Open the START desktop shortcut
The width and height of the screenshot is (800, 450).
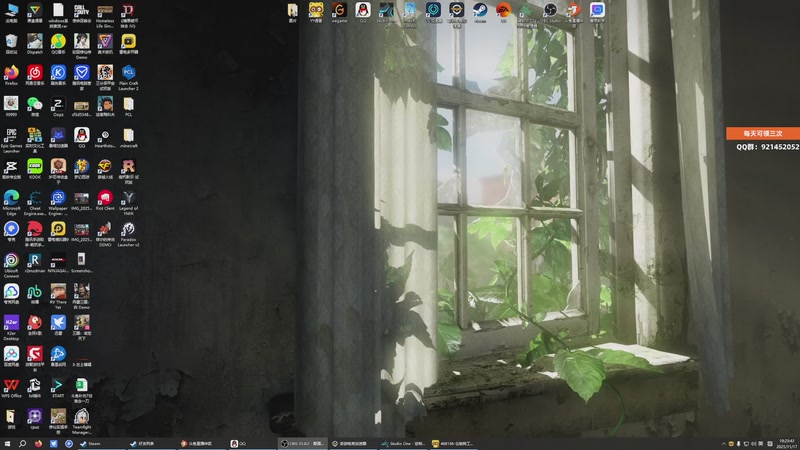coord(58,387)
